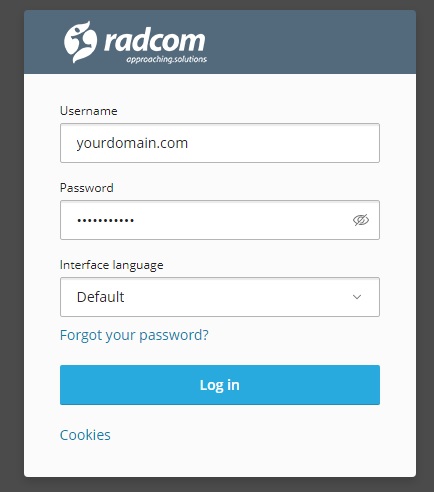Click empty card area below Cookies
This screenshot has height=492, width=434.
point(220,462)
